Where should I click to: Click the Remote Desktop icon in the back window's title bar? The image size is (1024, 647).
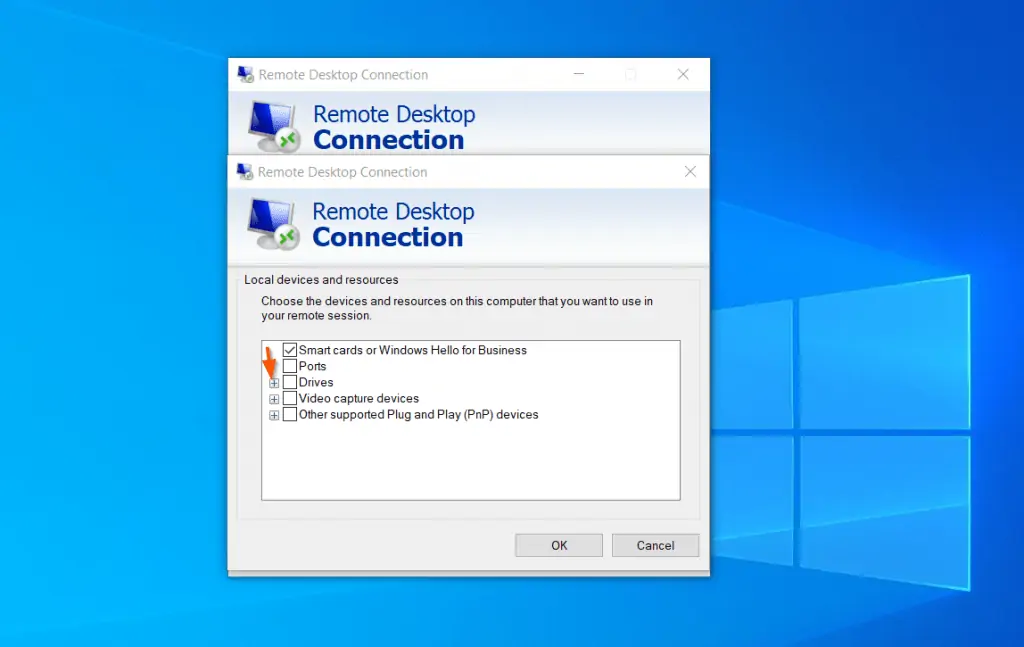click(243, 74)
